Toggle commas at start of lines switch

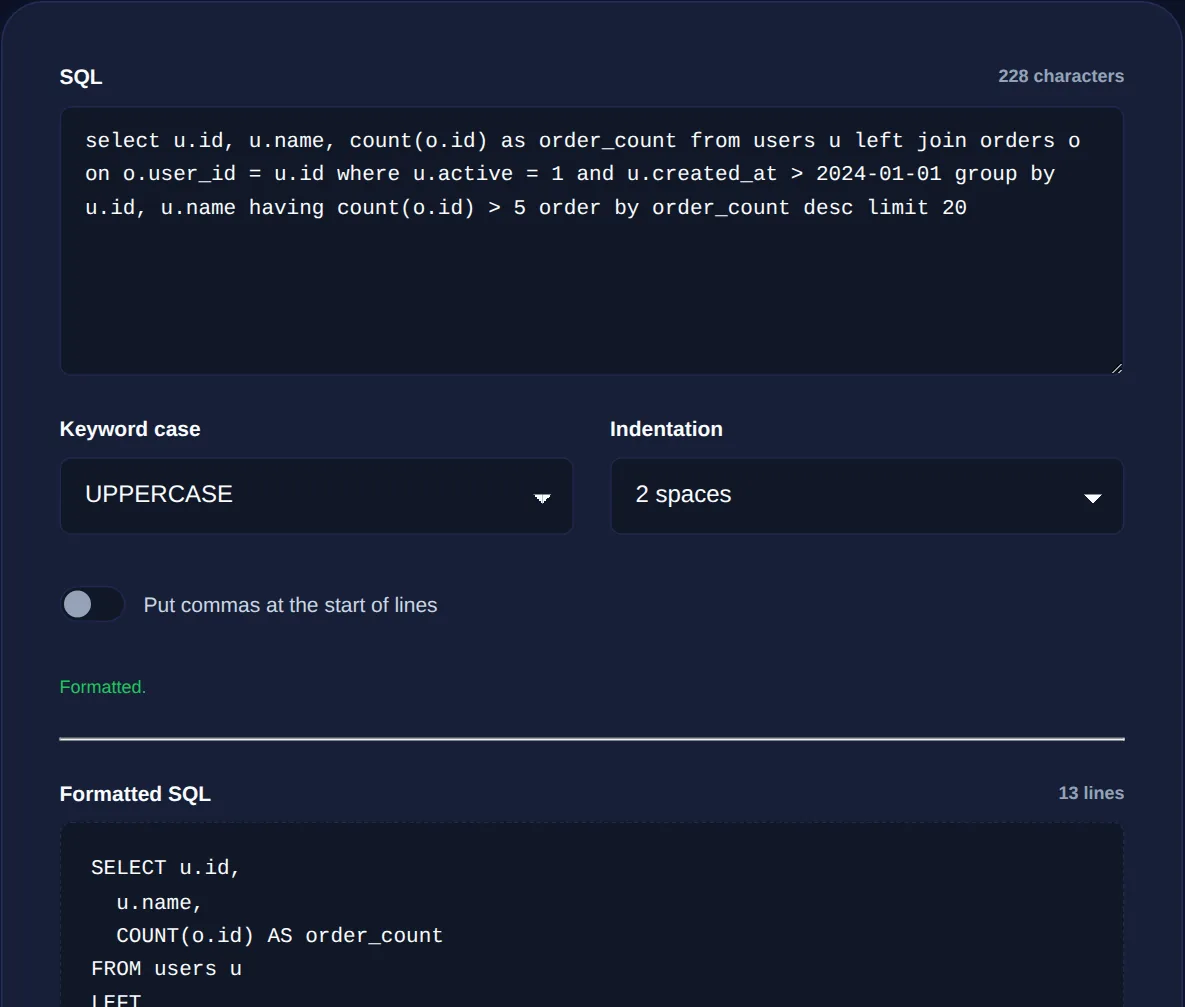point(92,605)
